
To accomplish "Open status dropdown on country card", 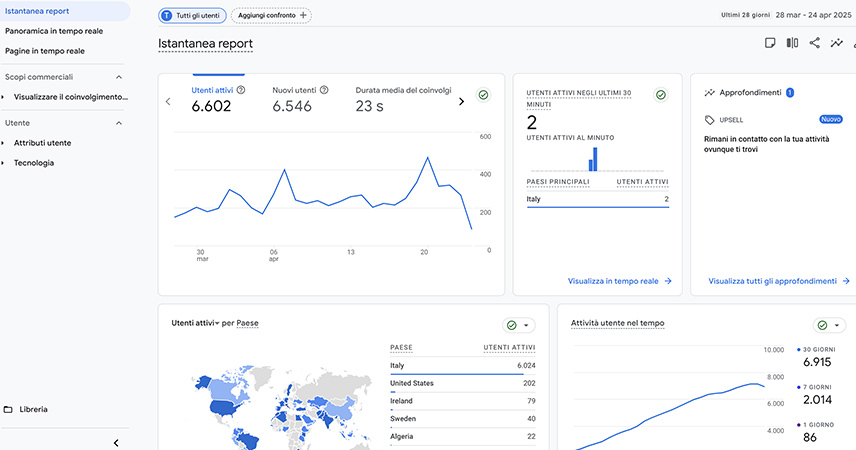I will (x=519, y=325).
